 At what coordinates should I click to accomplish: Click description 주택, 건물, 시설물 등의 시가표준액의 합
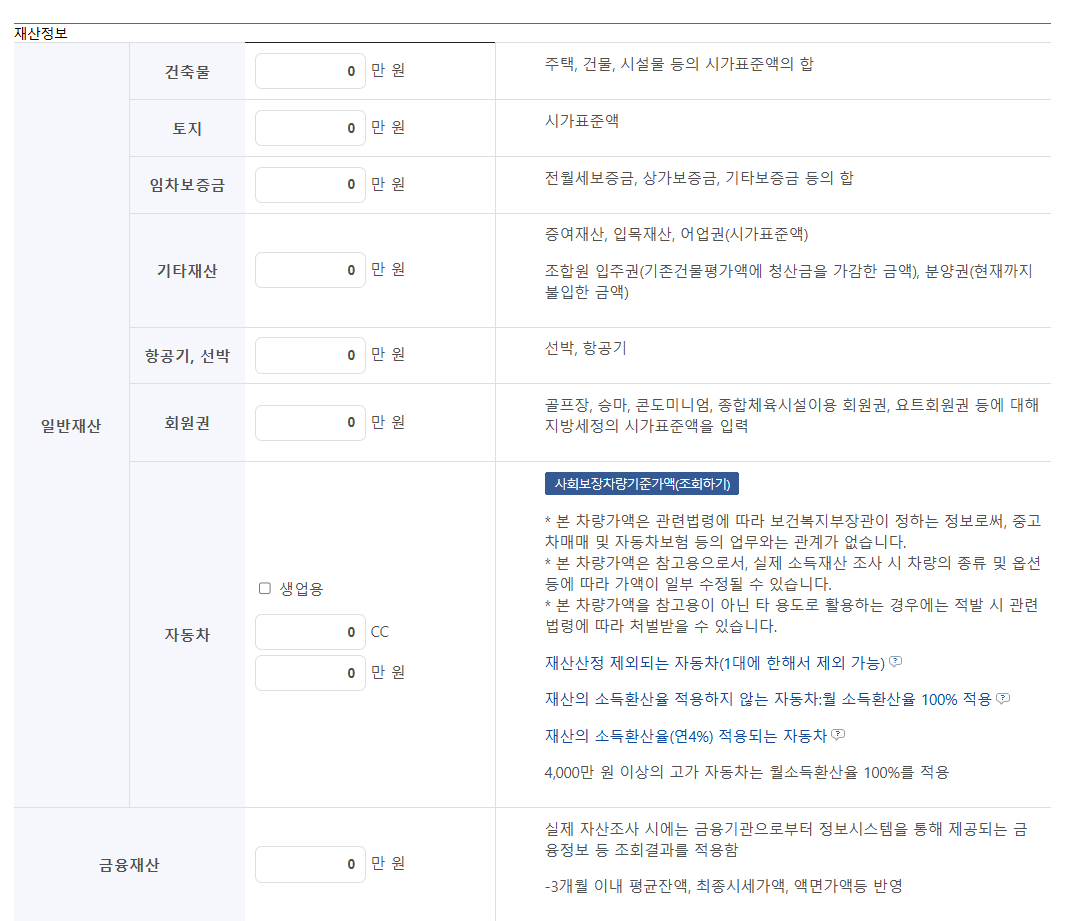click(x=679, y=64)
